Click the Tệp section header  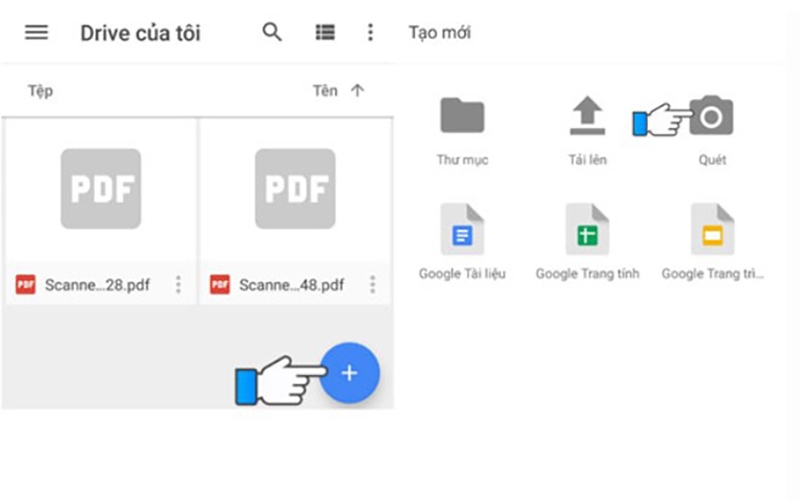(40, 91)
